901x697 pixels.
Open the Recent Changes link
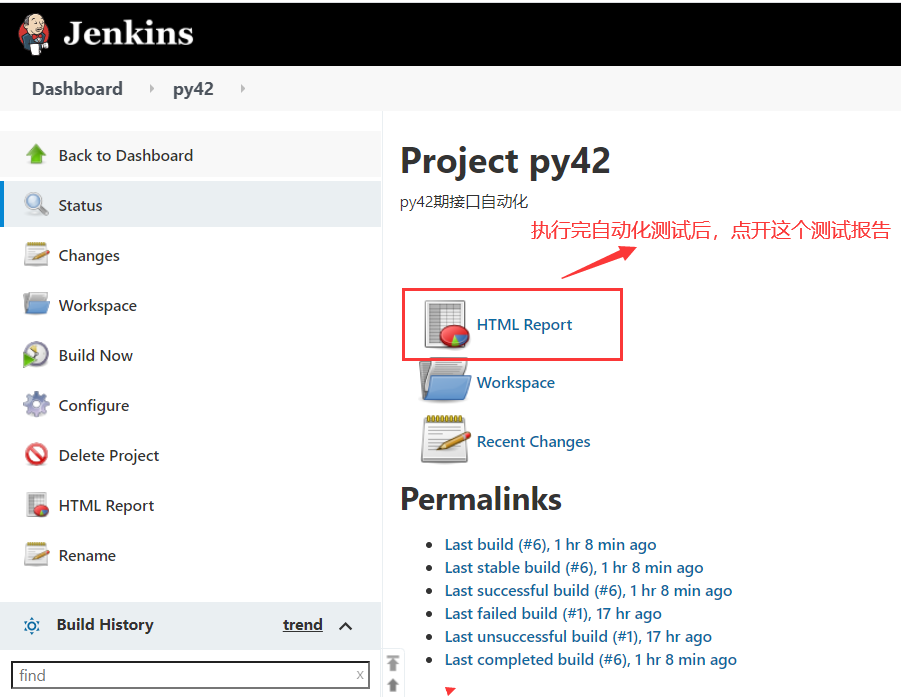pyautogui.click(x=533, y=441)
